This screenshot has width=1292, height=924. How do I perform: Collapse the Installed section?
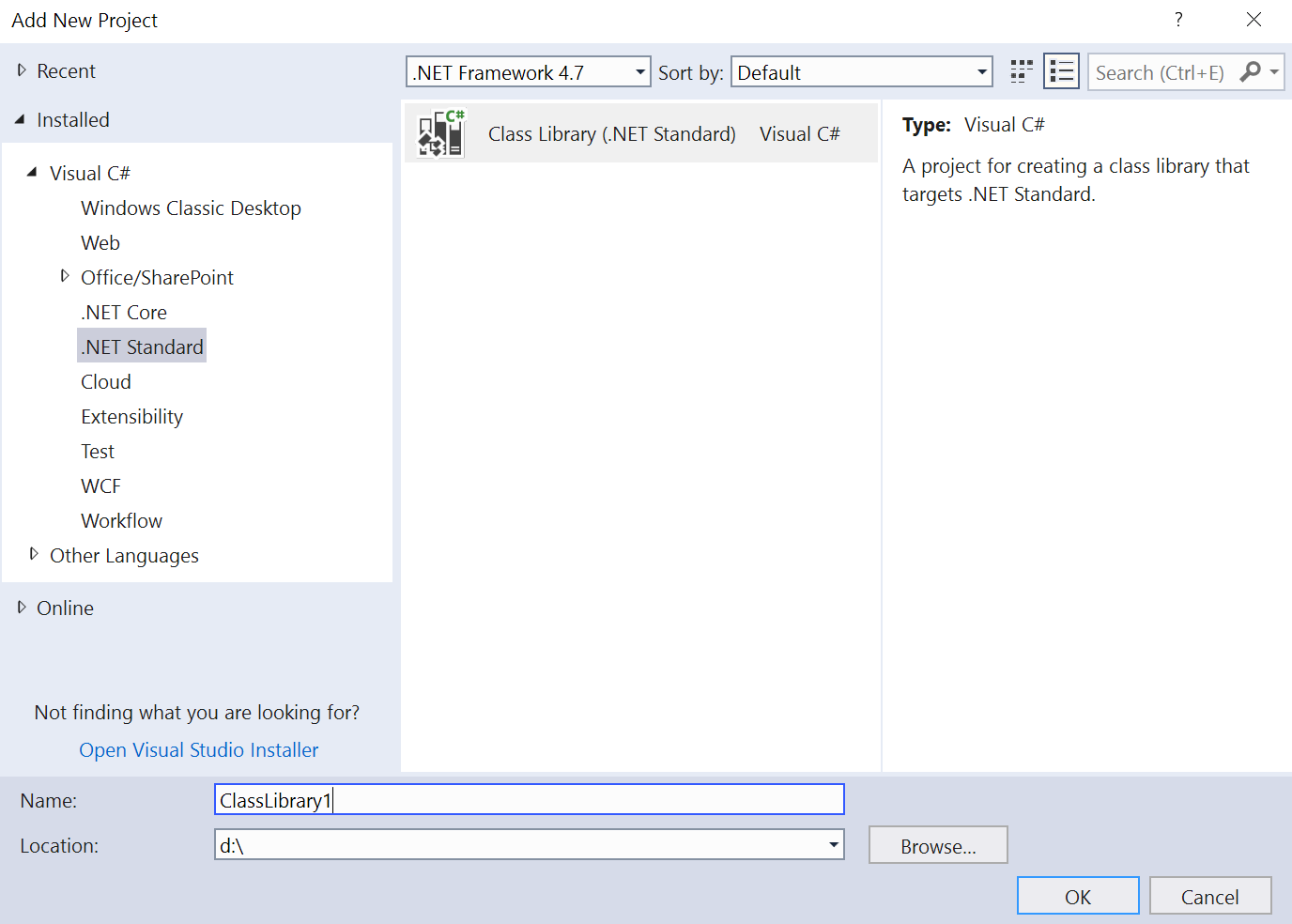21,119
